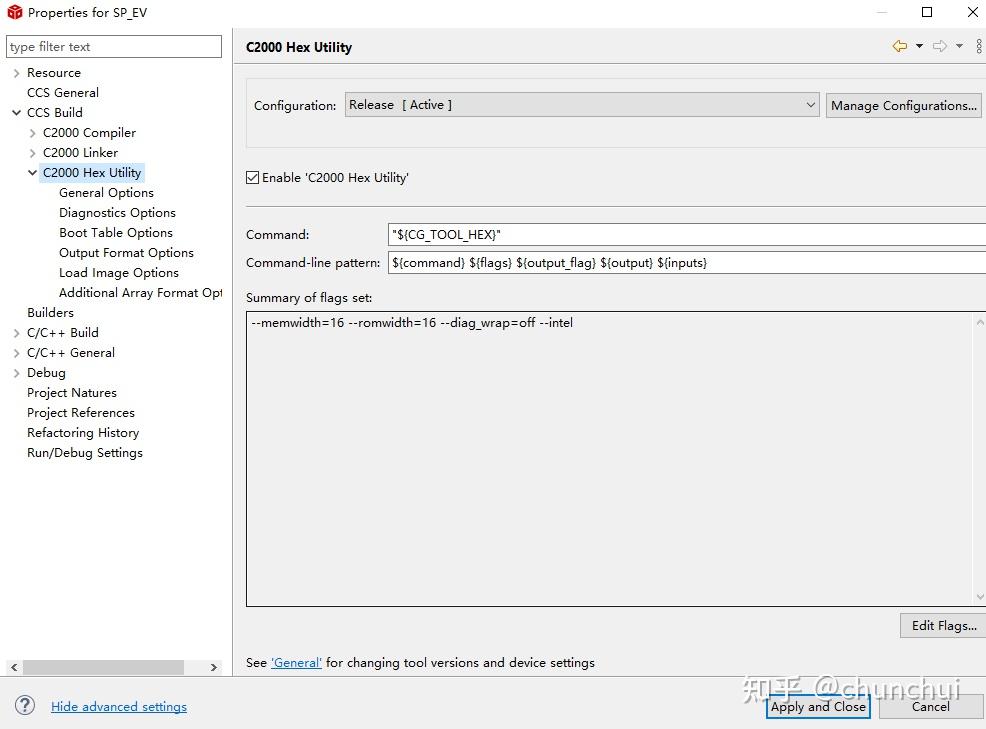The width and height of the screenshot is (986, 729).
Task: Click the type filter text field
Action: [114, 47]
